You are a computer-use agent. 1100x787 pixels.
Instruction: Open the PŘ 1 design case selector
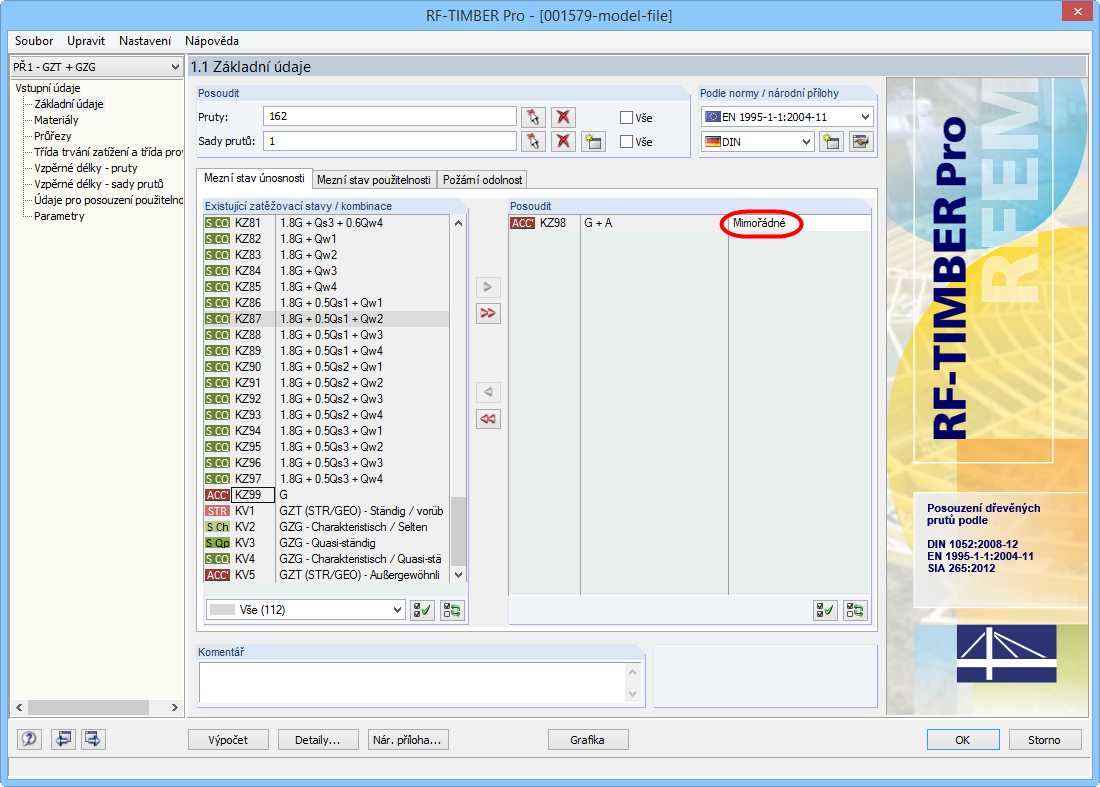point(95,67)
